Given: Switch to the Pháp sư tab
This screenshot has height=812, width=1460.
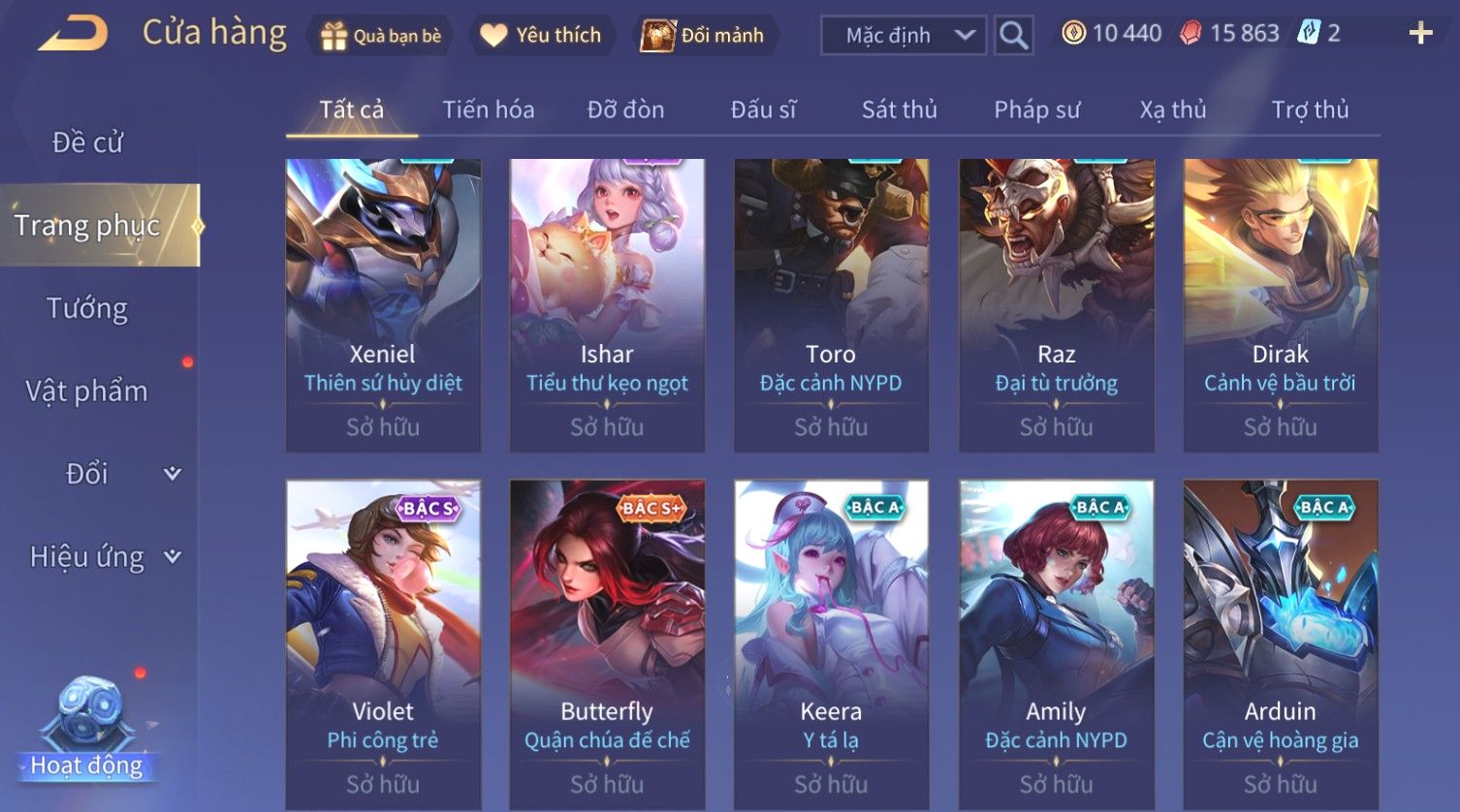Looking at the screenshot, I should click(1036, 109).
